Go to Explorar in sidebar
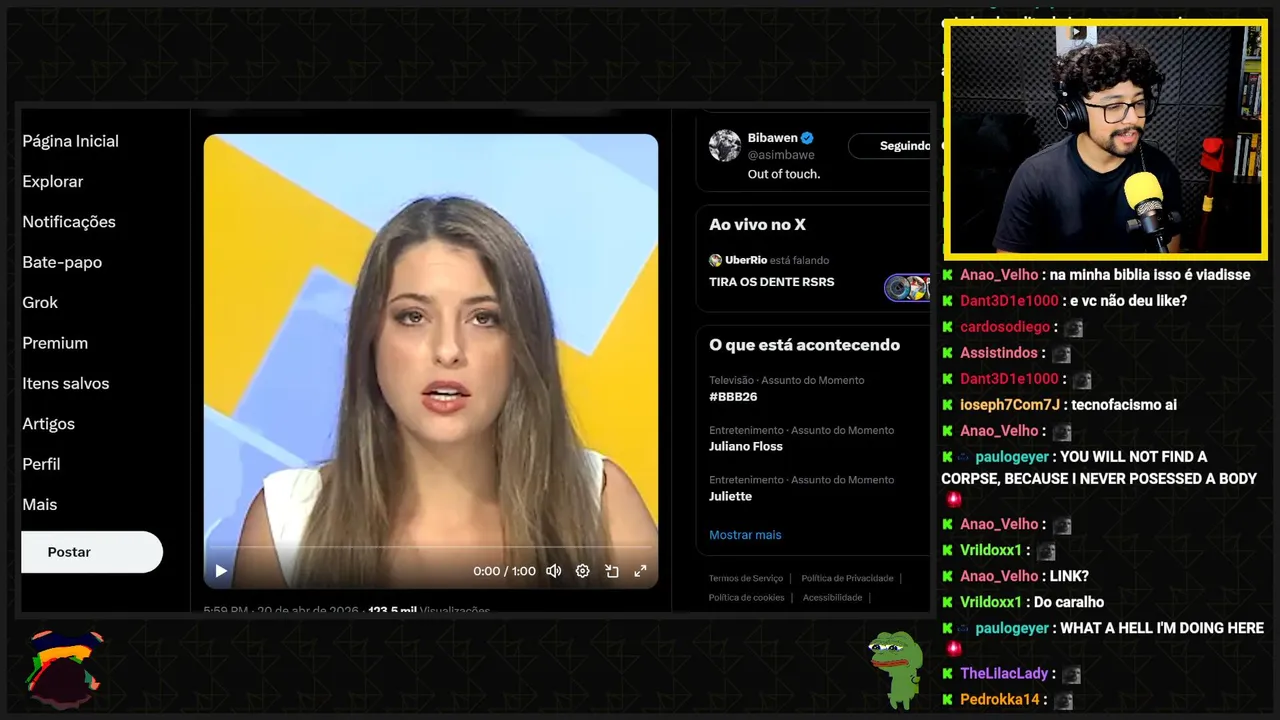The width and height of the screenshot is (1280, 720). 53,181
